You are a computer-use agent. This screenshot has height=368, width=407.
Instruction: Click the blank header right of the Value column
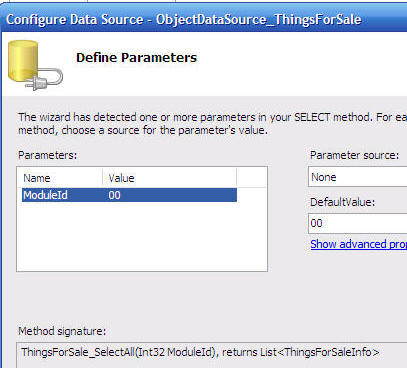(252, 178)
